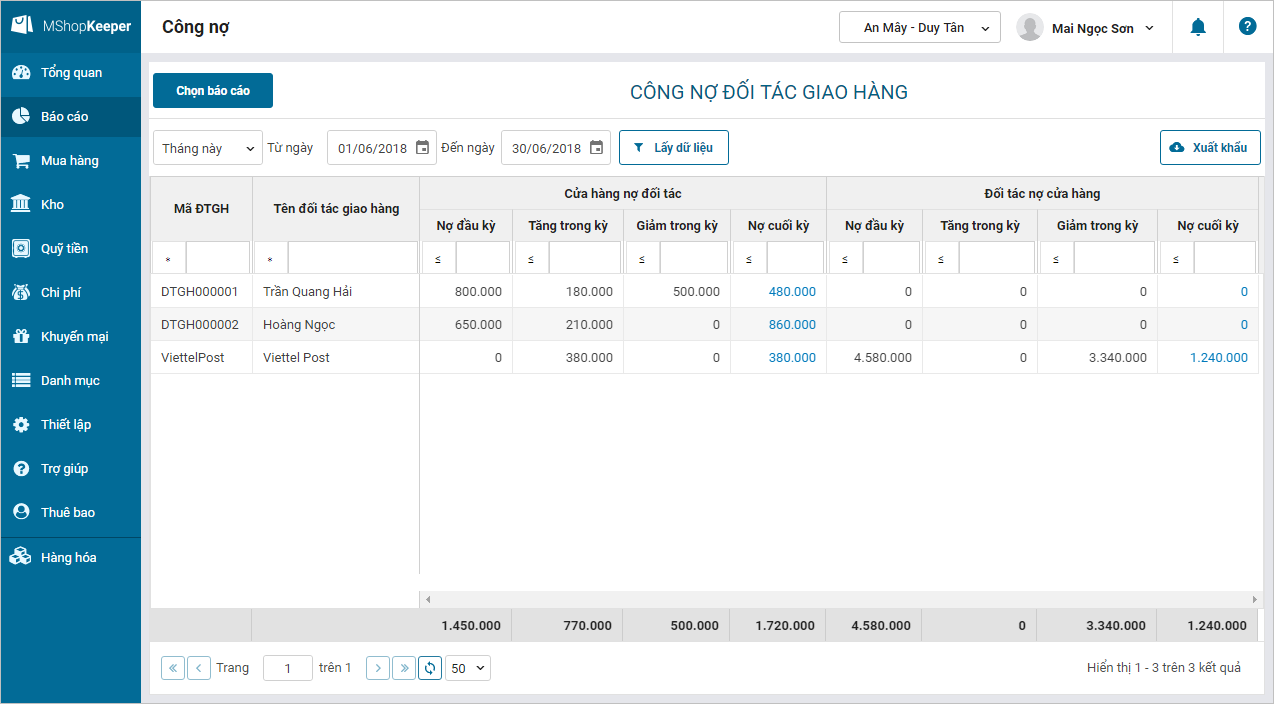The height and width of the screenshot is (704, 1274).
Task: Select the Báo cáo pie chart icon
Action: [21, 117]
